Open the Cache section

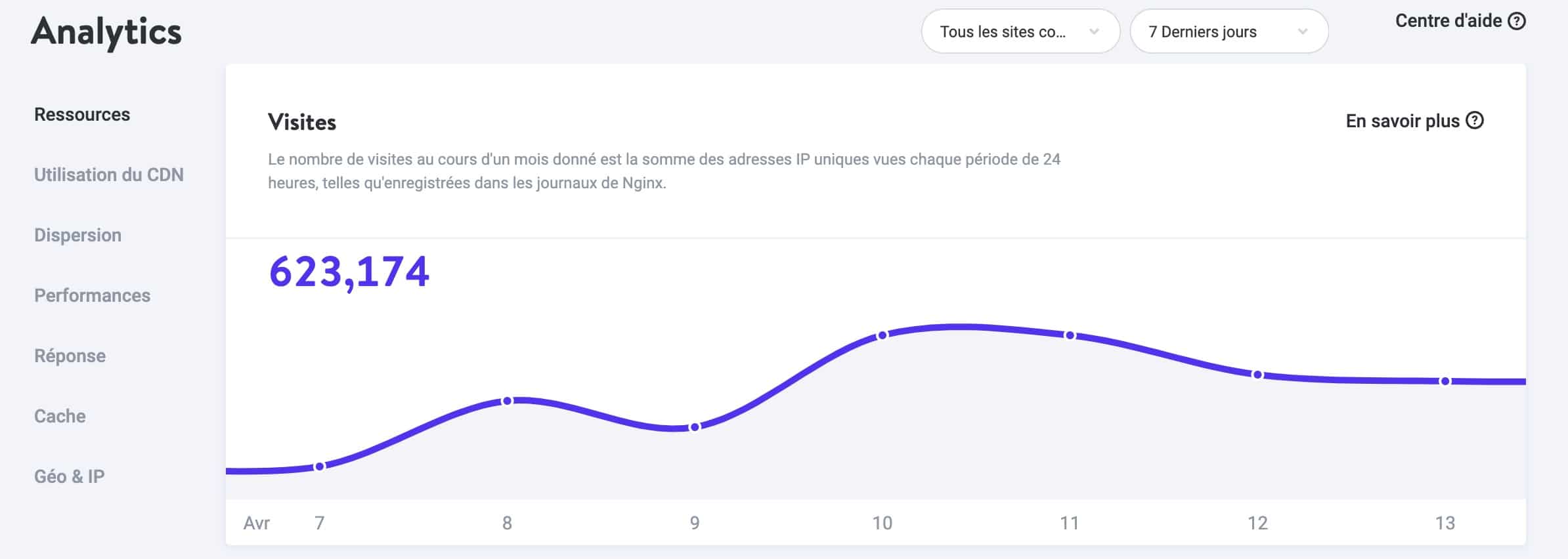[59, 415]
